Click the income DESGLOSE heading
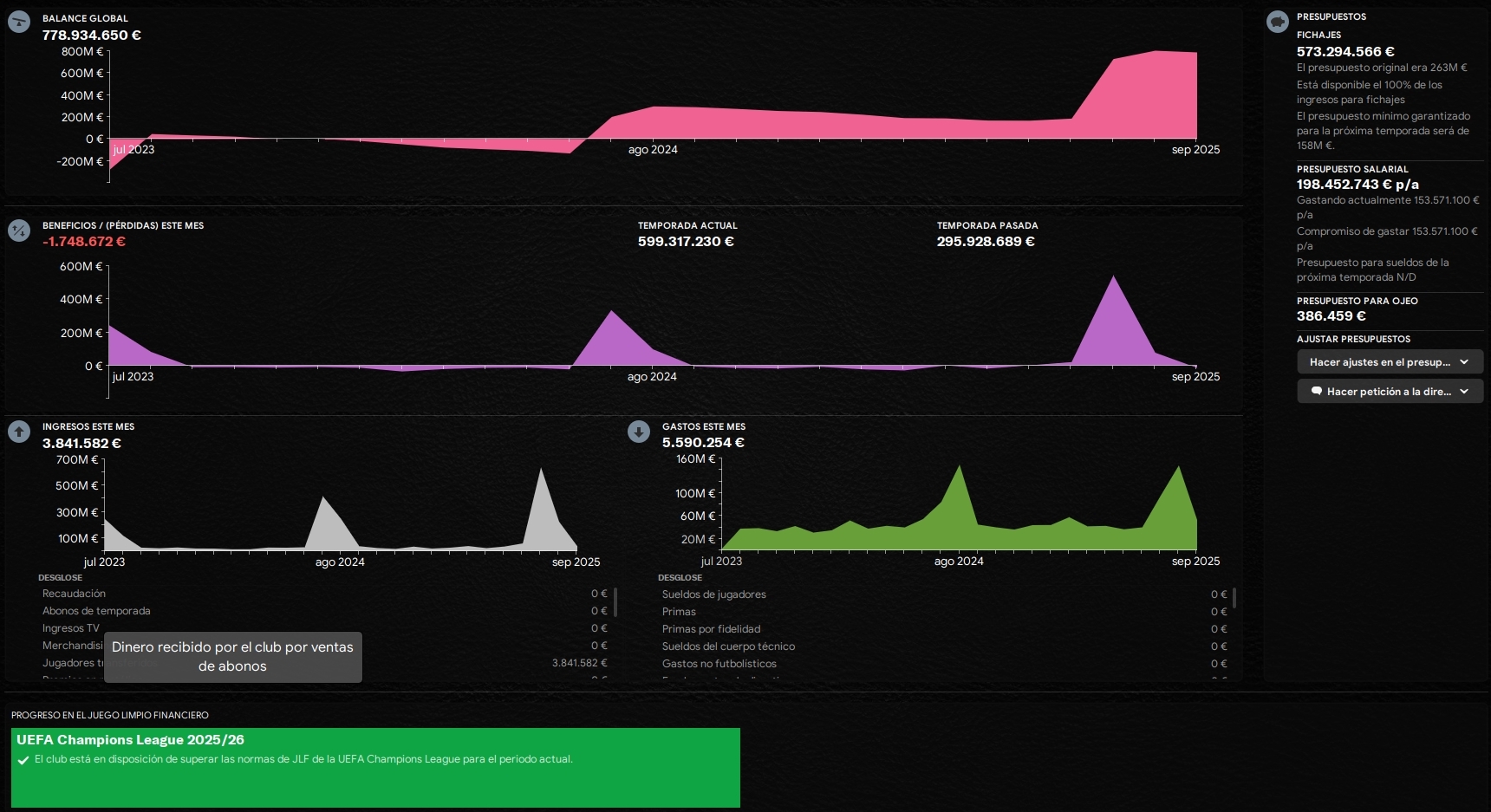Screen dimensions: 1491x812 click(x=61, y=578)
